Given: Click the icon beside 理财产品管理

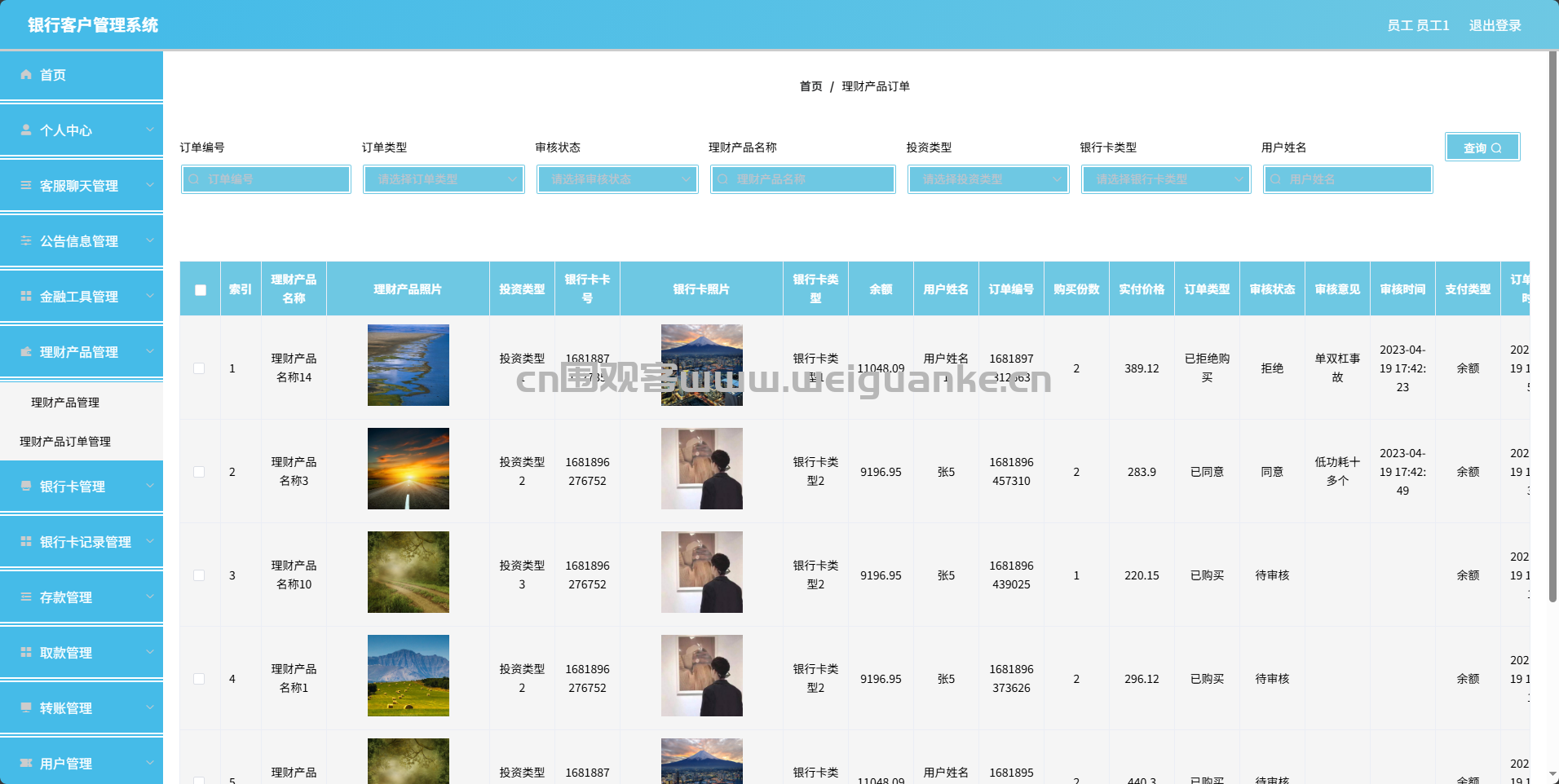Looking at the screenshot, I should point(26,351).
